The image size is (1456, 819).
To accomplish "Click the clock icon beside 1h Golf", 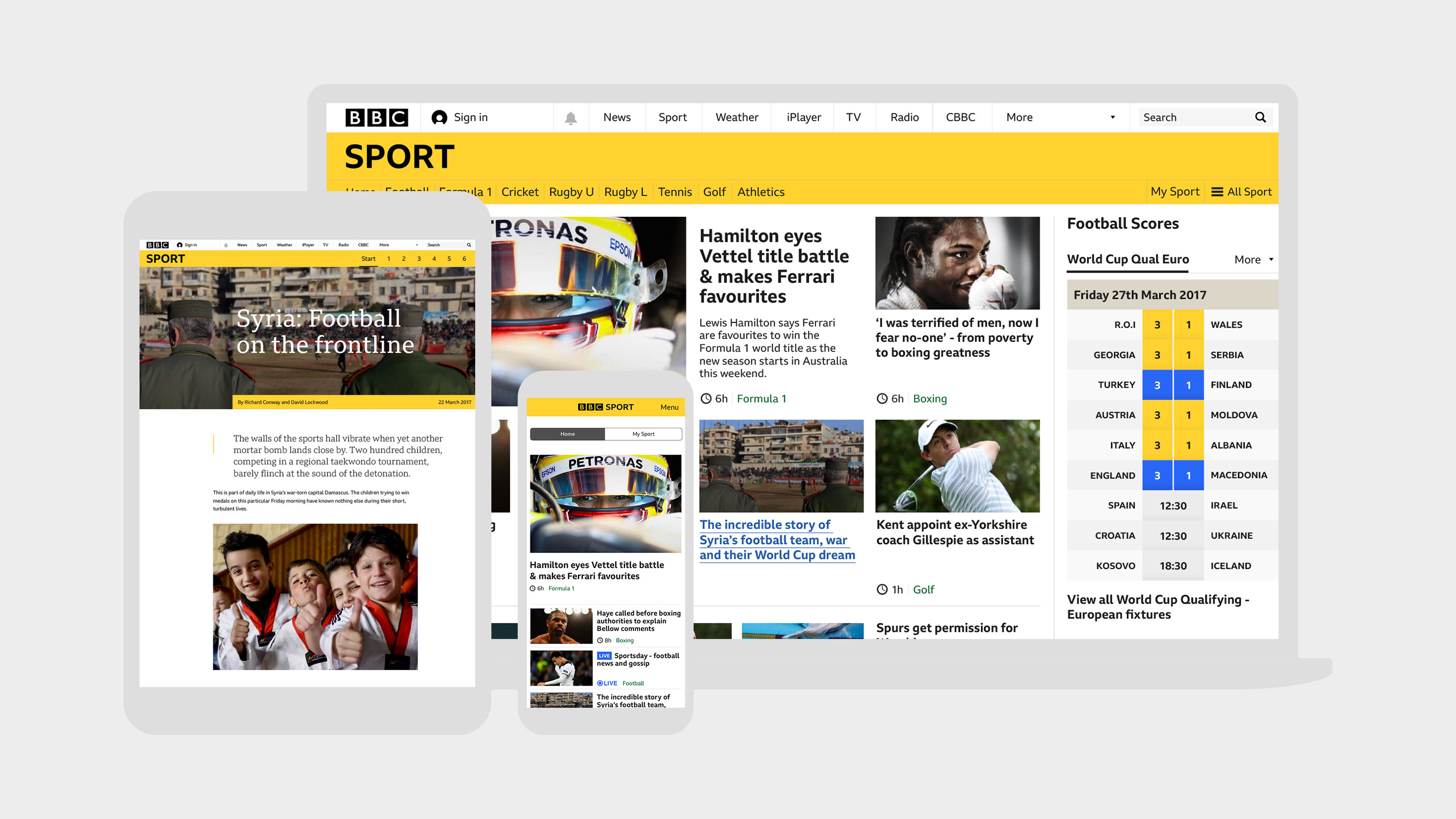I will pyautogui.click(x=882, y=589).
